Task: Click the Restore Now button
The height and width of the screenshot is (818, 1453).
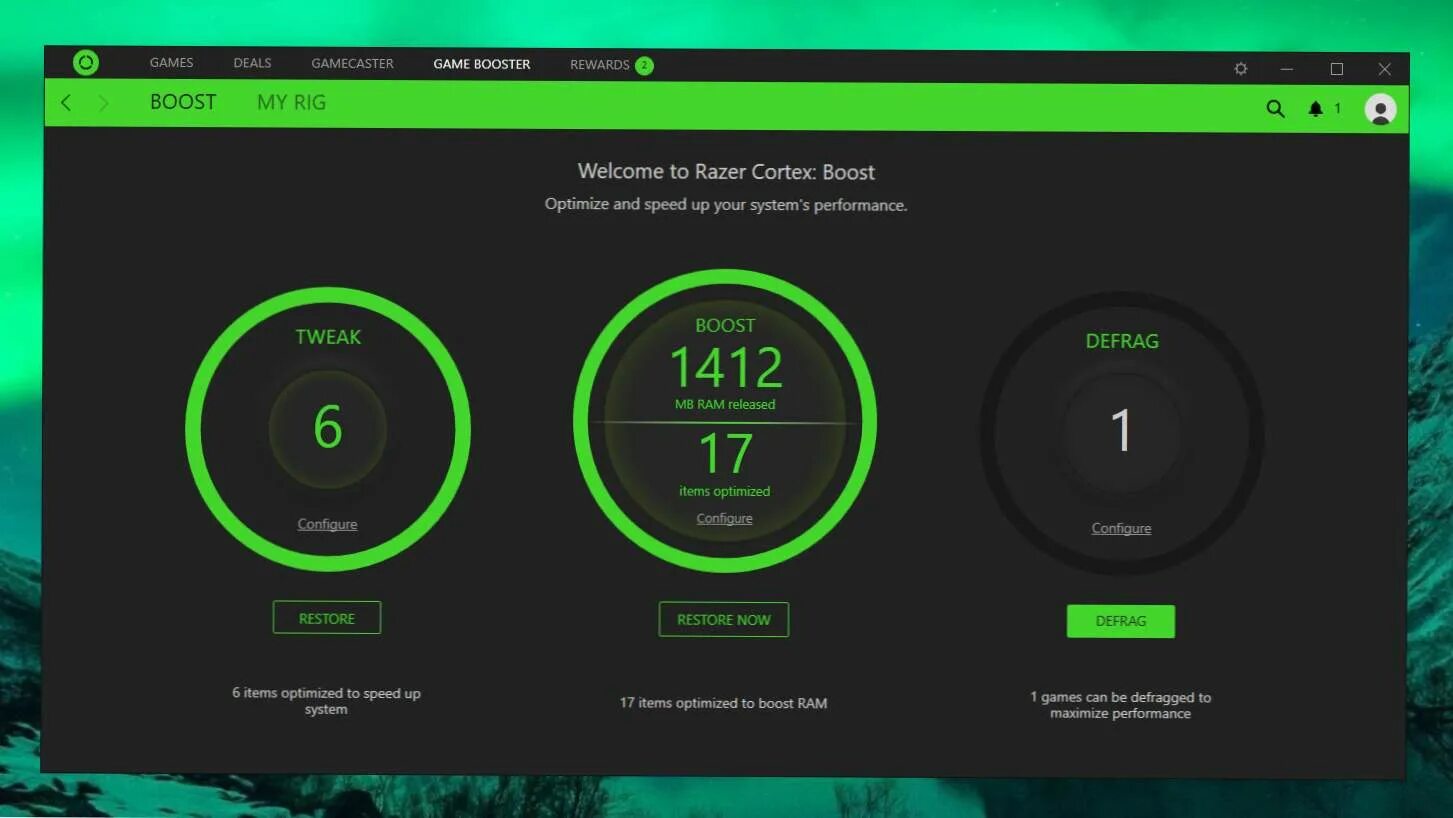Action: click(724, 619)
